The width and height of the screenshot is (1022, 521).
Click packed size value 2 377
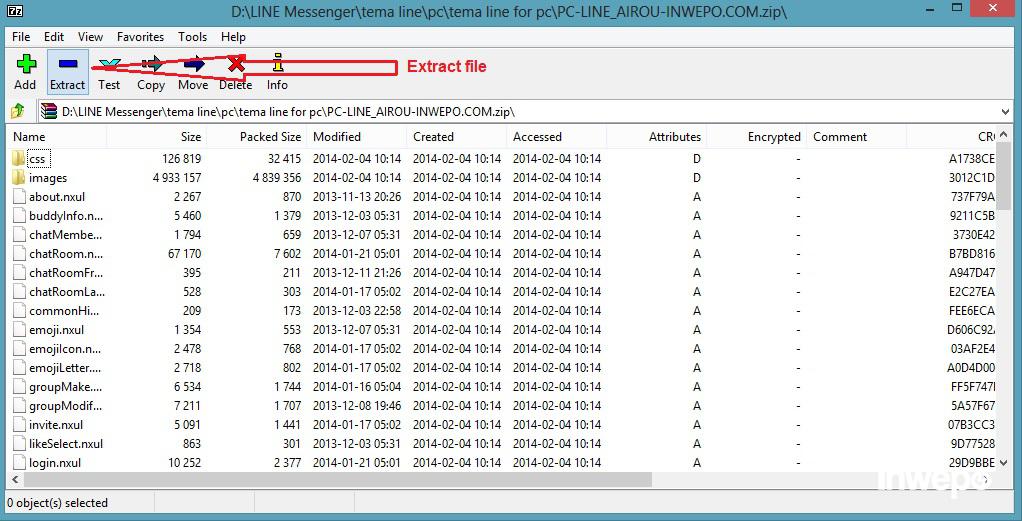coord(287,462)
